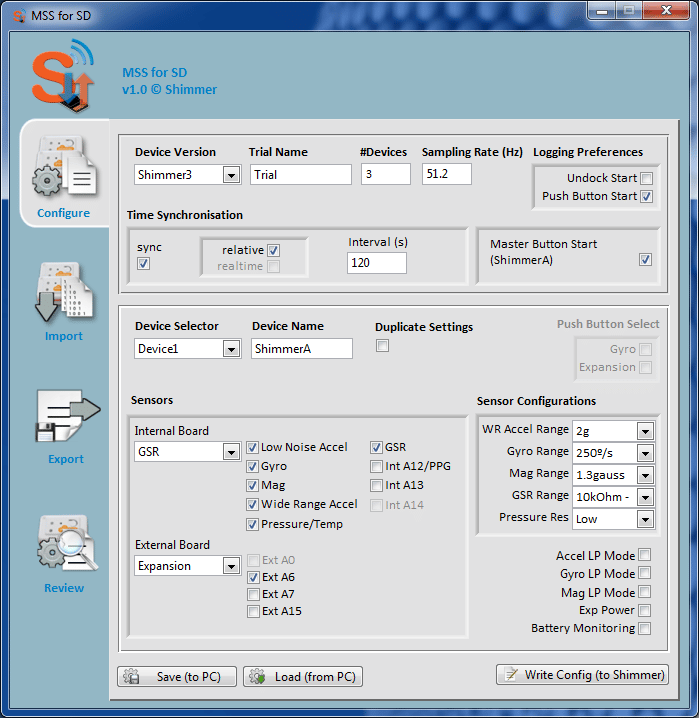Screen dimensions: 699x718
Task: Uncheck the Gyro sensor
Action: point(252,467)
